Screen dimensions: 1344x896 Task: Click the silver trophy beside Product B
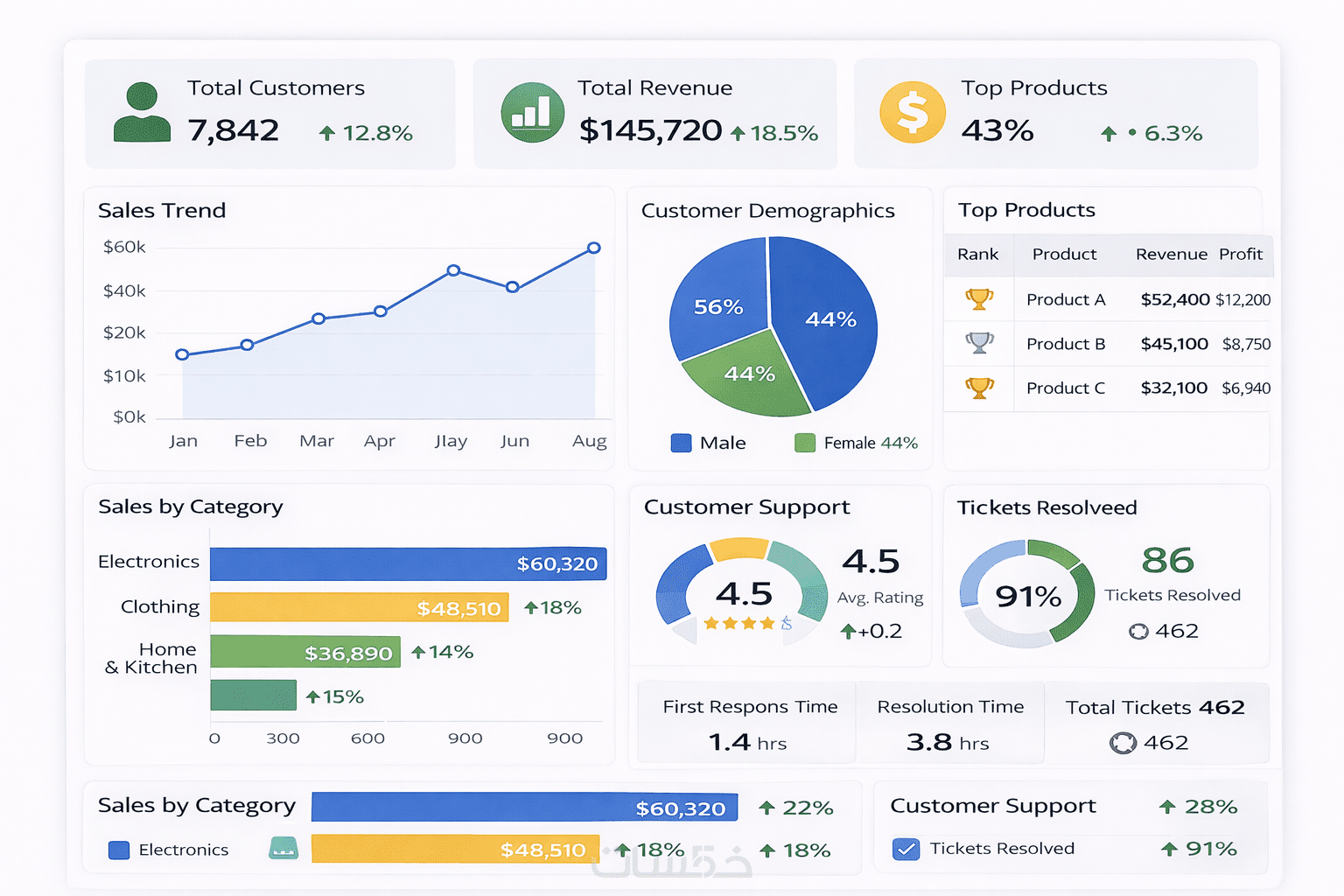pyautogui.click(x=979, y=343)
